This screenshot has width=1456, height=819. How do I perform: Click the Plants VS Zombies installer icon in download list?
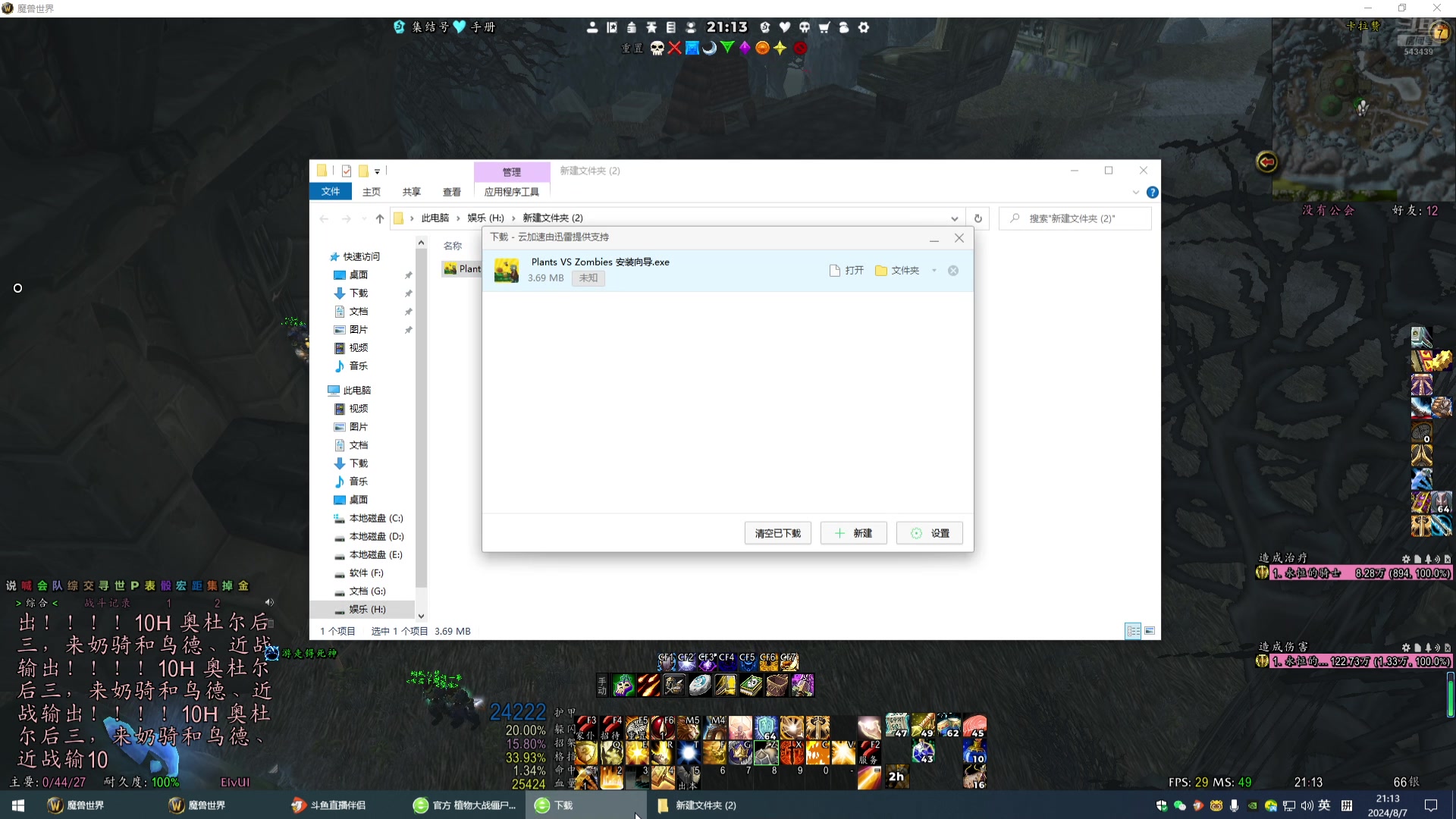click(506, 270)
